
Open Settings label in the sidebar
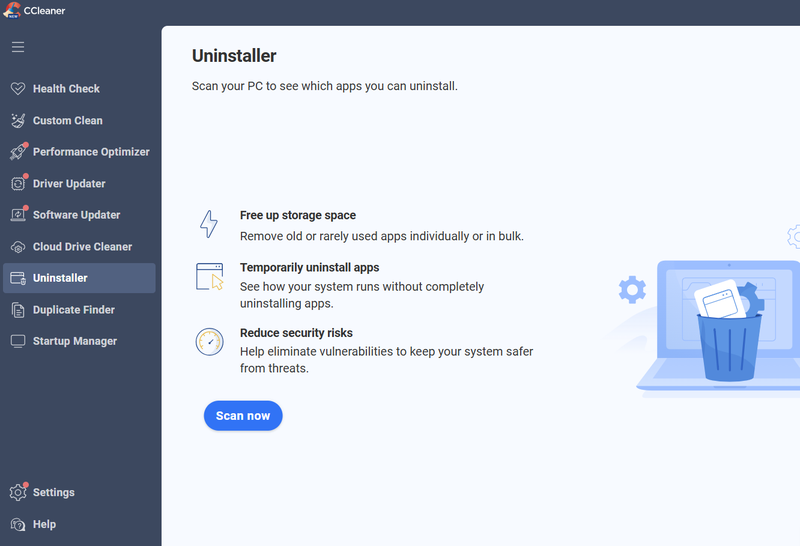54,492
